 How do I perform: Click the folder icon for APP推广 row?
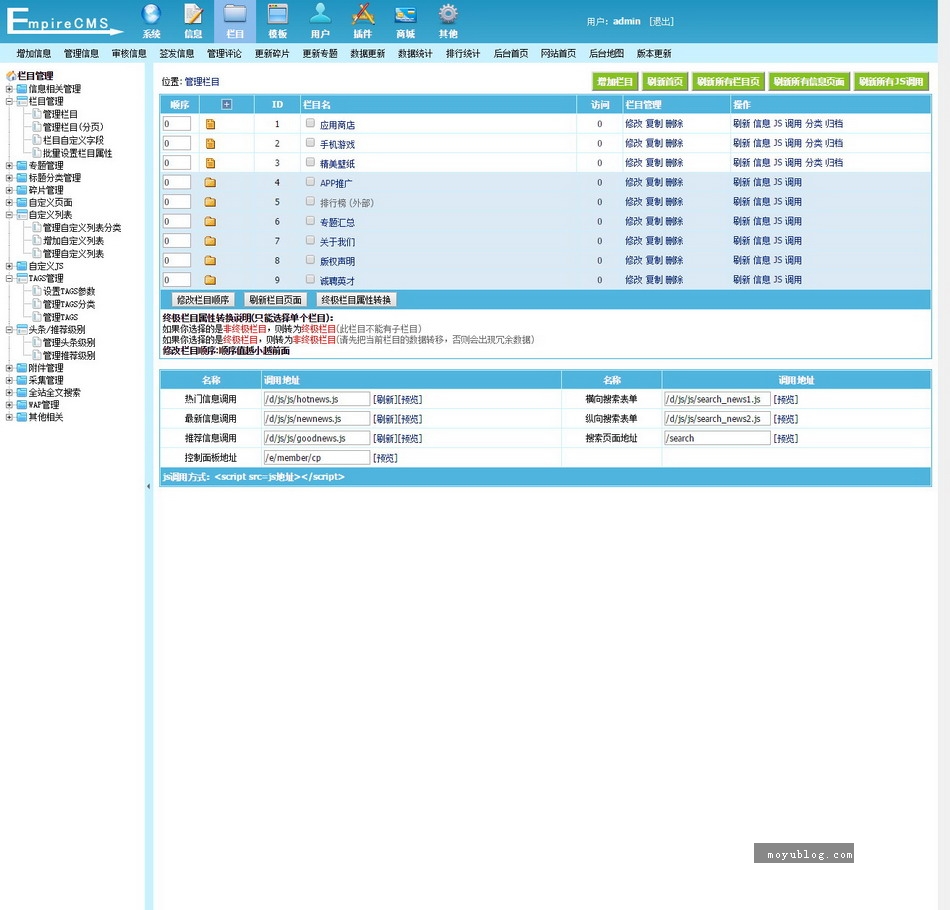click(210, 182)
